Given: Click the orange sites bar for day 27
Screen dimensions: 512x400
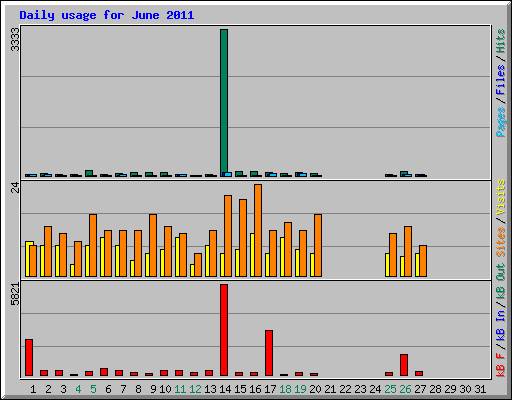Looking at the screenshot, I should [423, 261].
